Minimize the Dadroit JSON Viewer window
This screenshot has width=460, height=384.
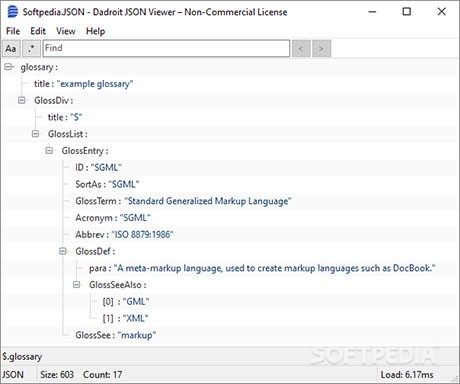(372, 12)
